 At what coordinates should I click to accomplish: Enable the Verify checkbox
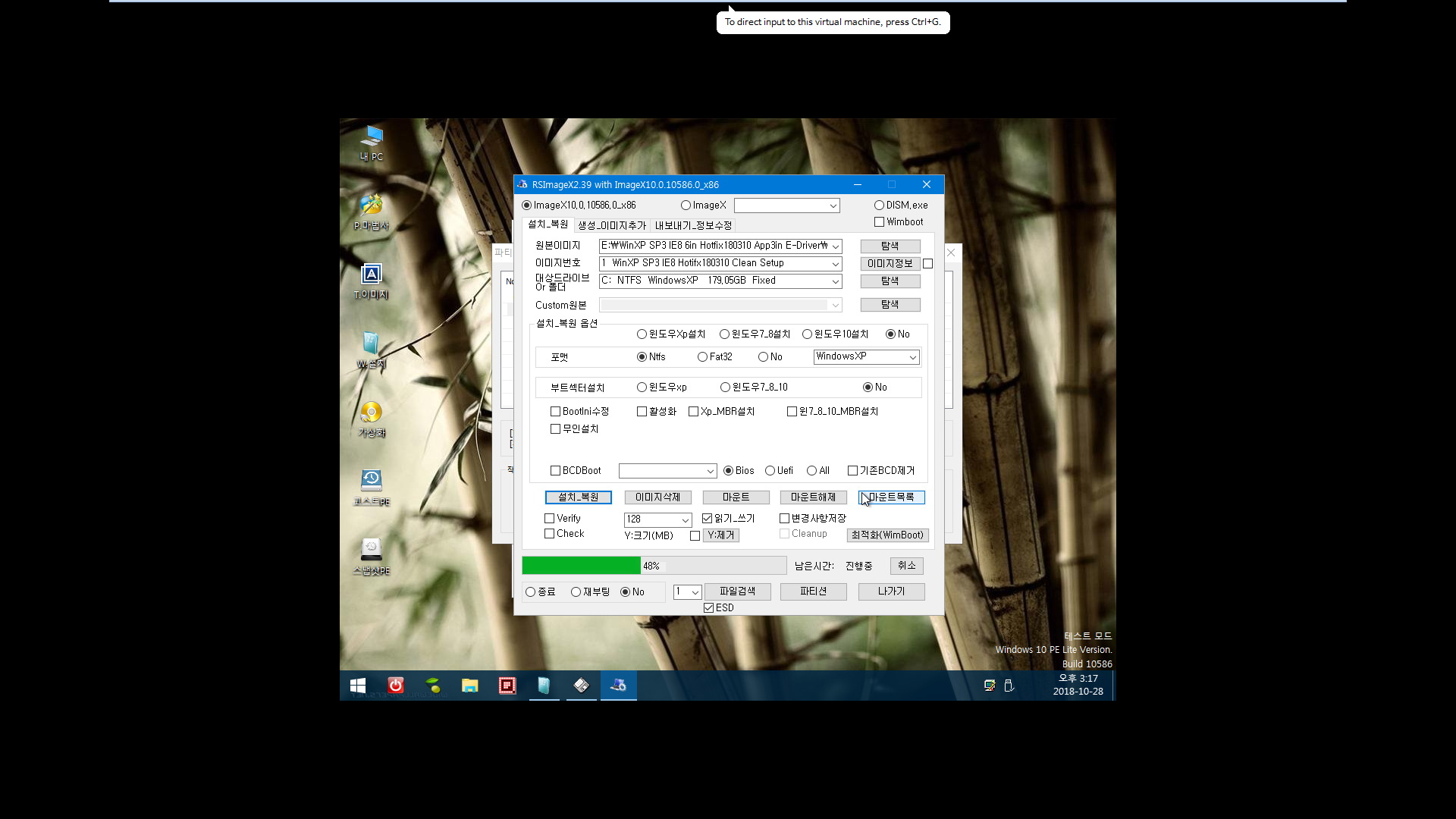point(562,519)
